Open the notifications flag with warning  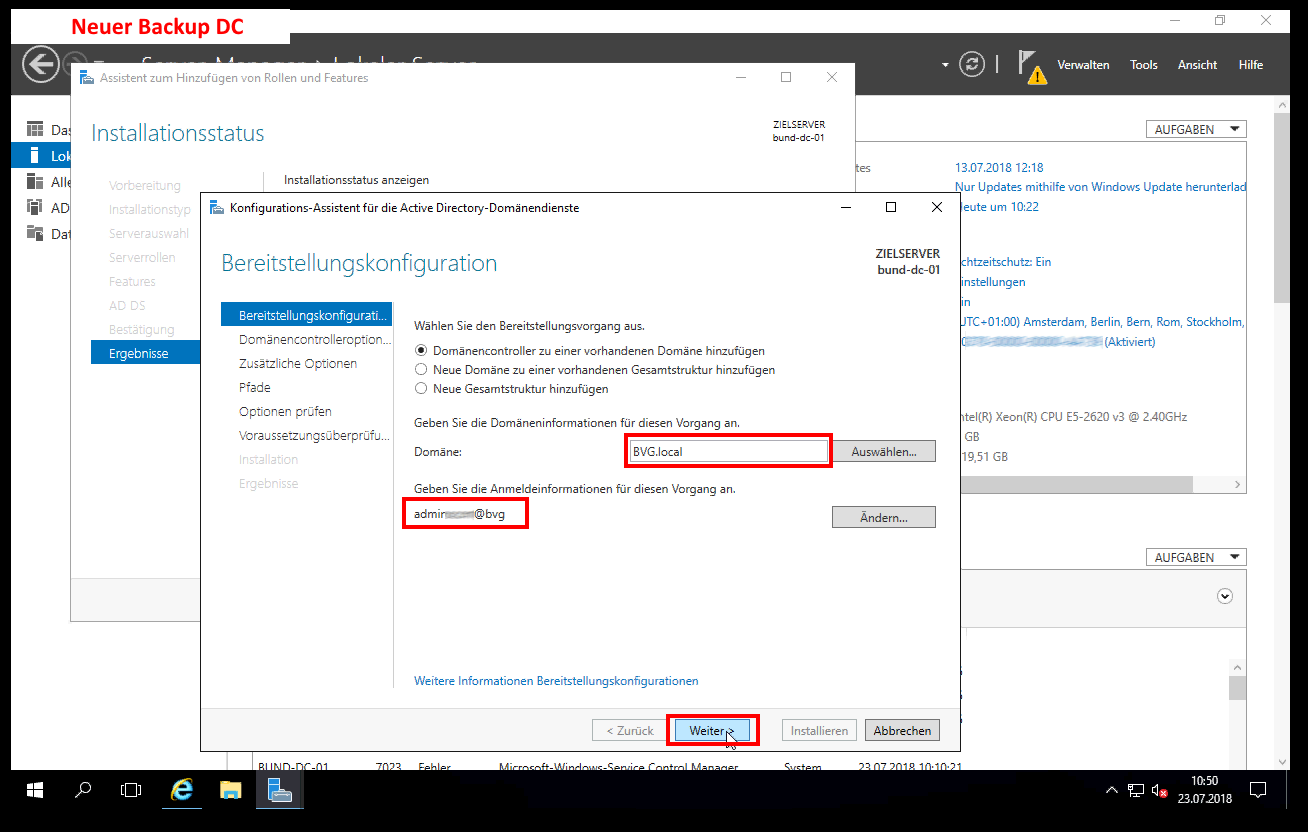(x=1032, y=66)
